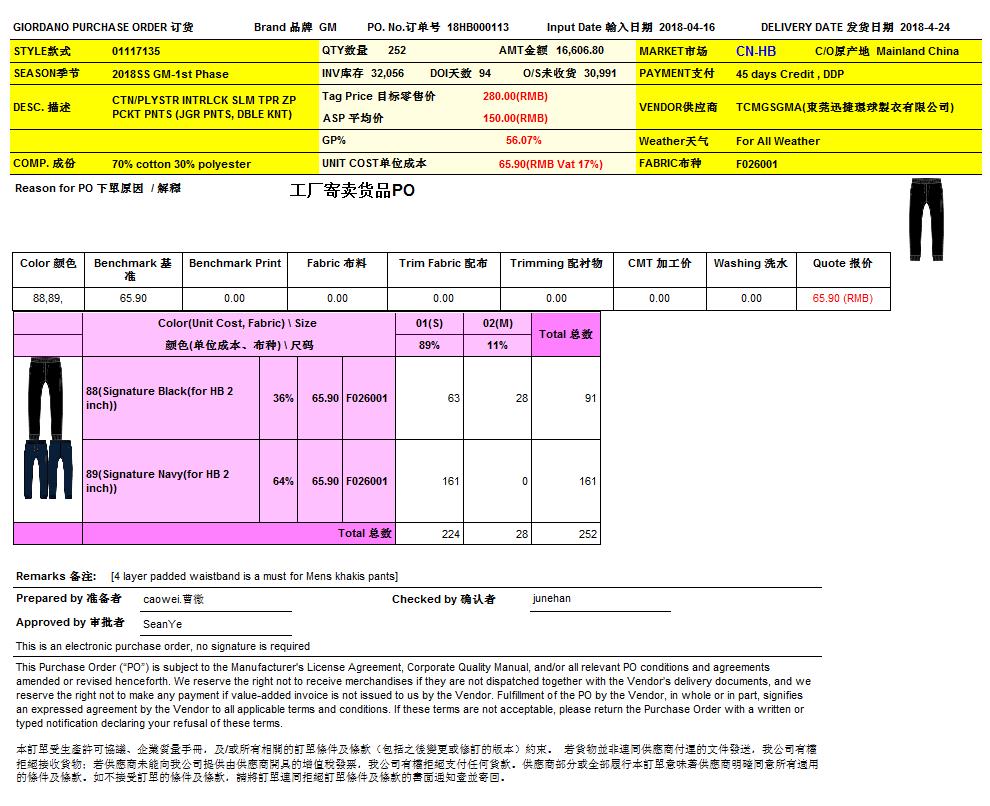Image resolution: width=990 pixels, height=806 pixels.
Task: Click the 89(Signature Navy) color row label
Action: point(158,481)
